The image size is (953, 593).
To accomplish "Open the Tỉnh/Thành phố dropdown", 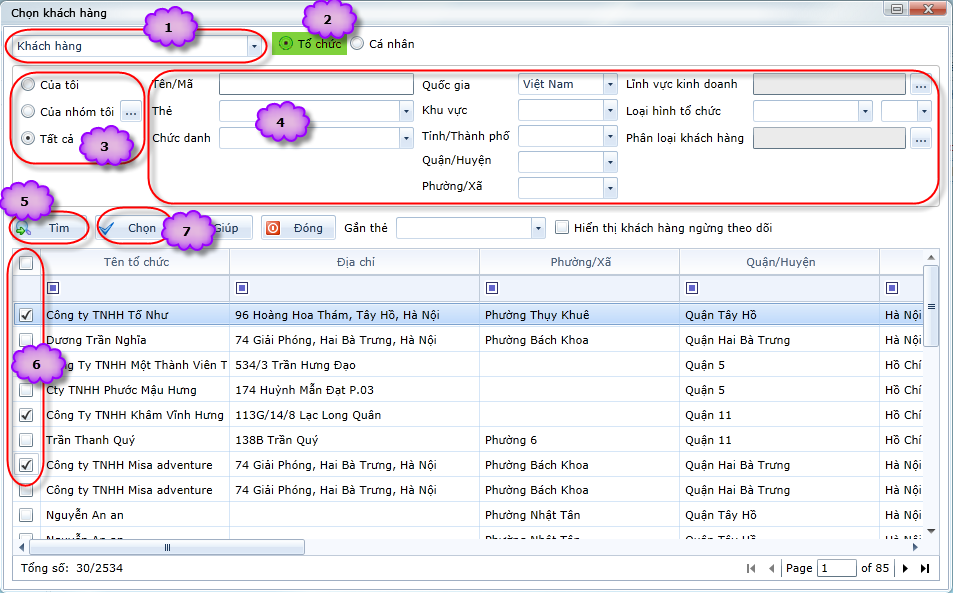I will [x=610, y=137].
